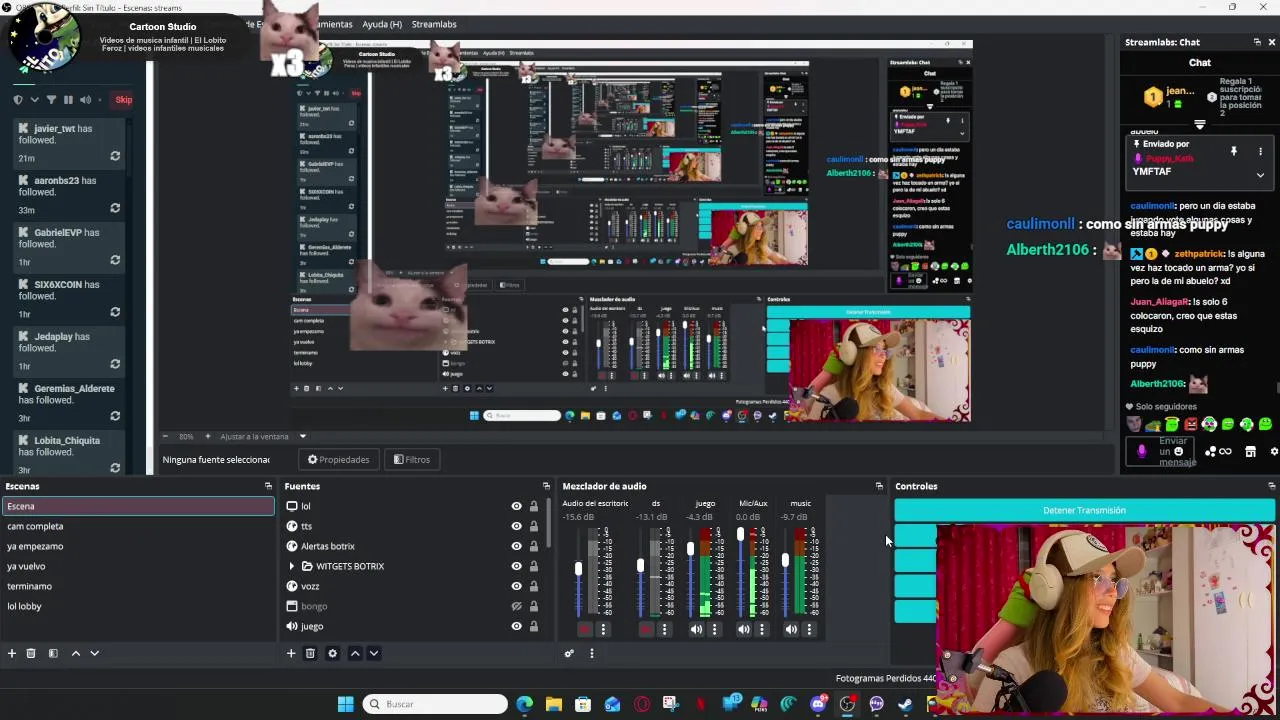
Task: Open source properties gear in Fuentes toolbar
Action: (x=332, y=653)
